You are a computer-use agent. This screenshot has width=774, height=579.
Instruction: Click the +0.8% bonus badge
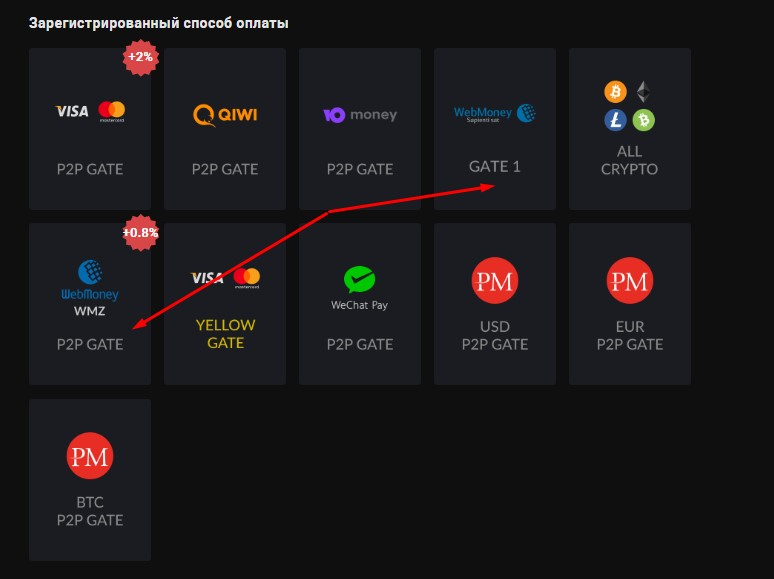(141, 233)
